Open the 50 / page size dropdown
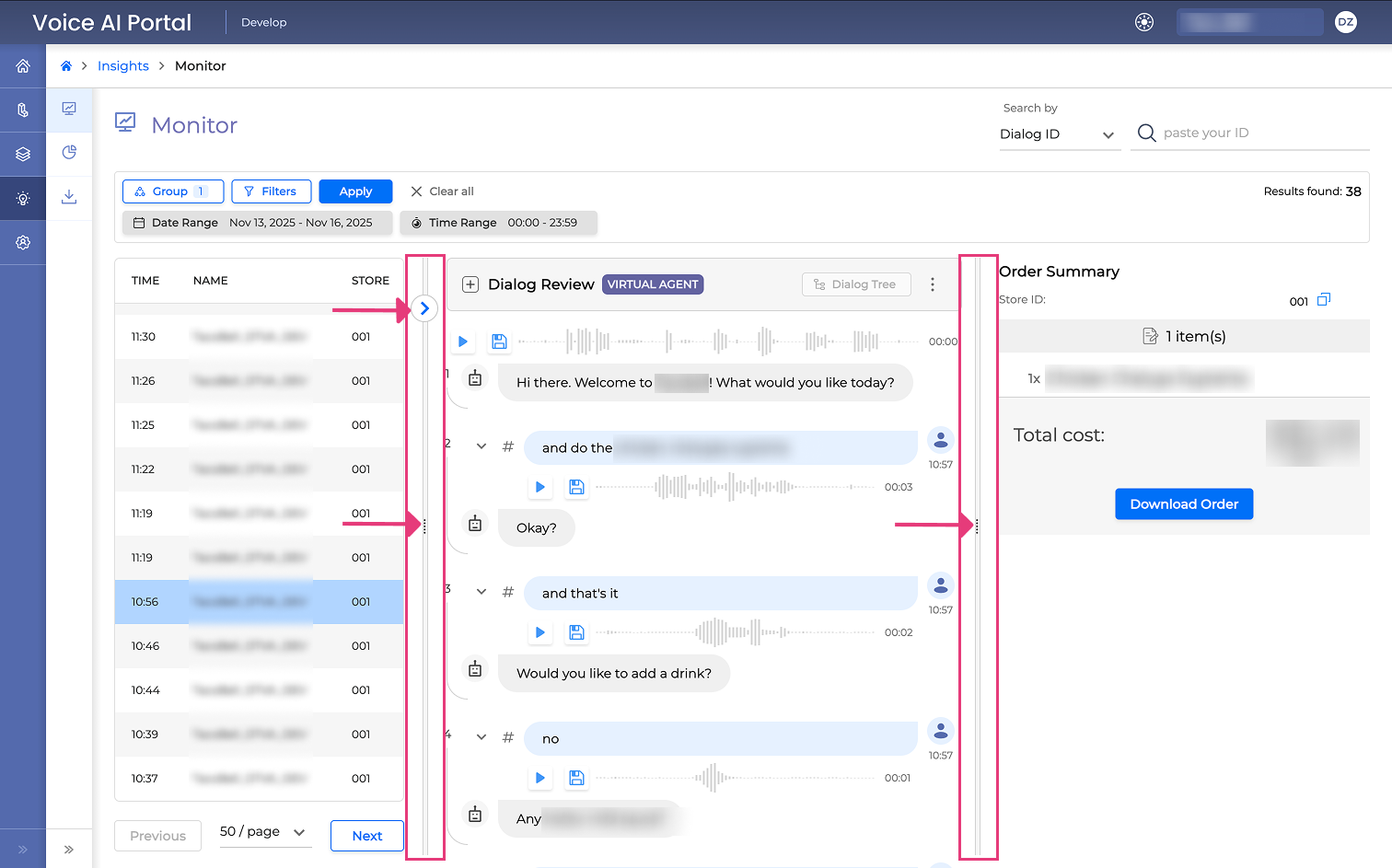Screen dimensions: 1392x868 (263, 832)
